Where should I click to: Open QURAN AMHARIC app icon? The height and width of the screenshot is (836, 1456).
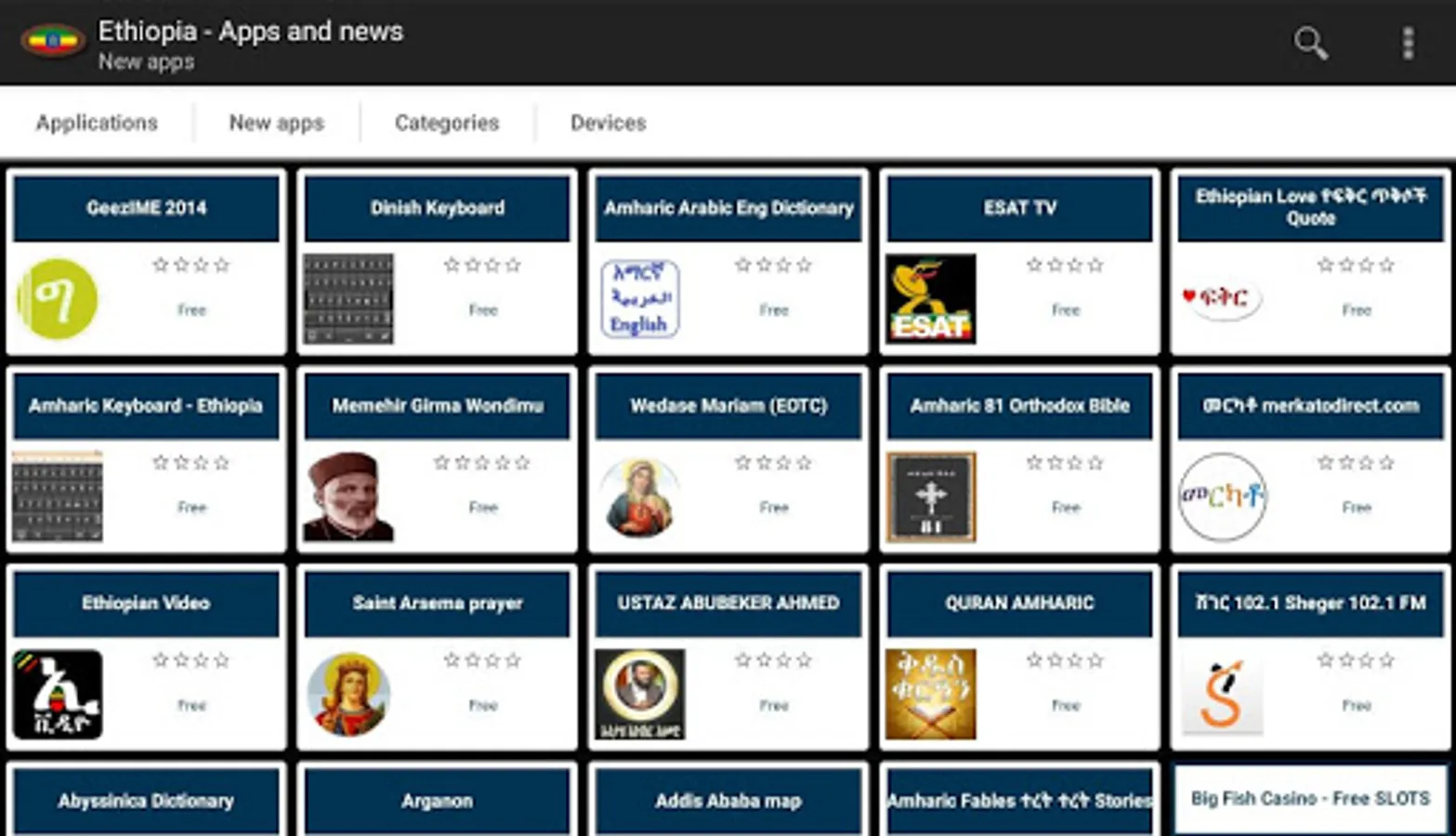pyautogui.click(x=930, y=695)
